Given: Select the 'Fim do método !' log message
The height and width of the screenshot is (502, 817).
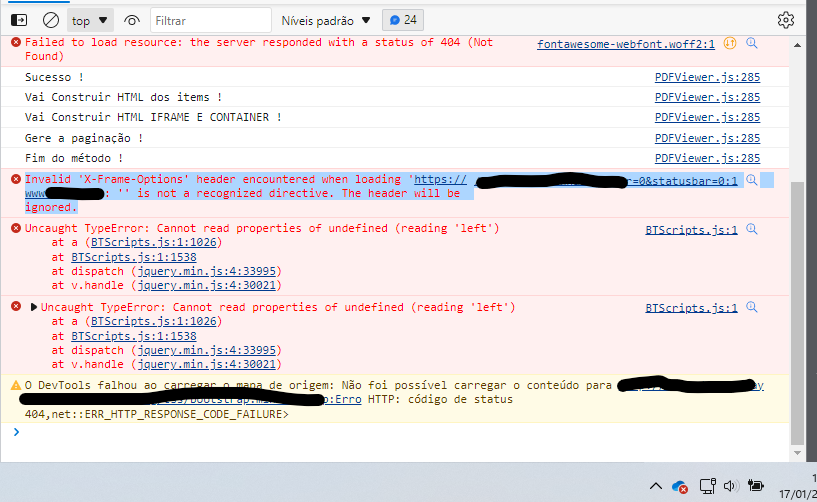Looking at the screenshot, I should [74, 158].
